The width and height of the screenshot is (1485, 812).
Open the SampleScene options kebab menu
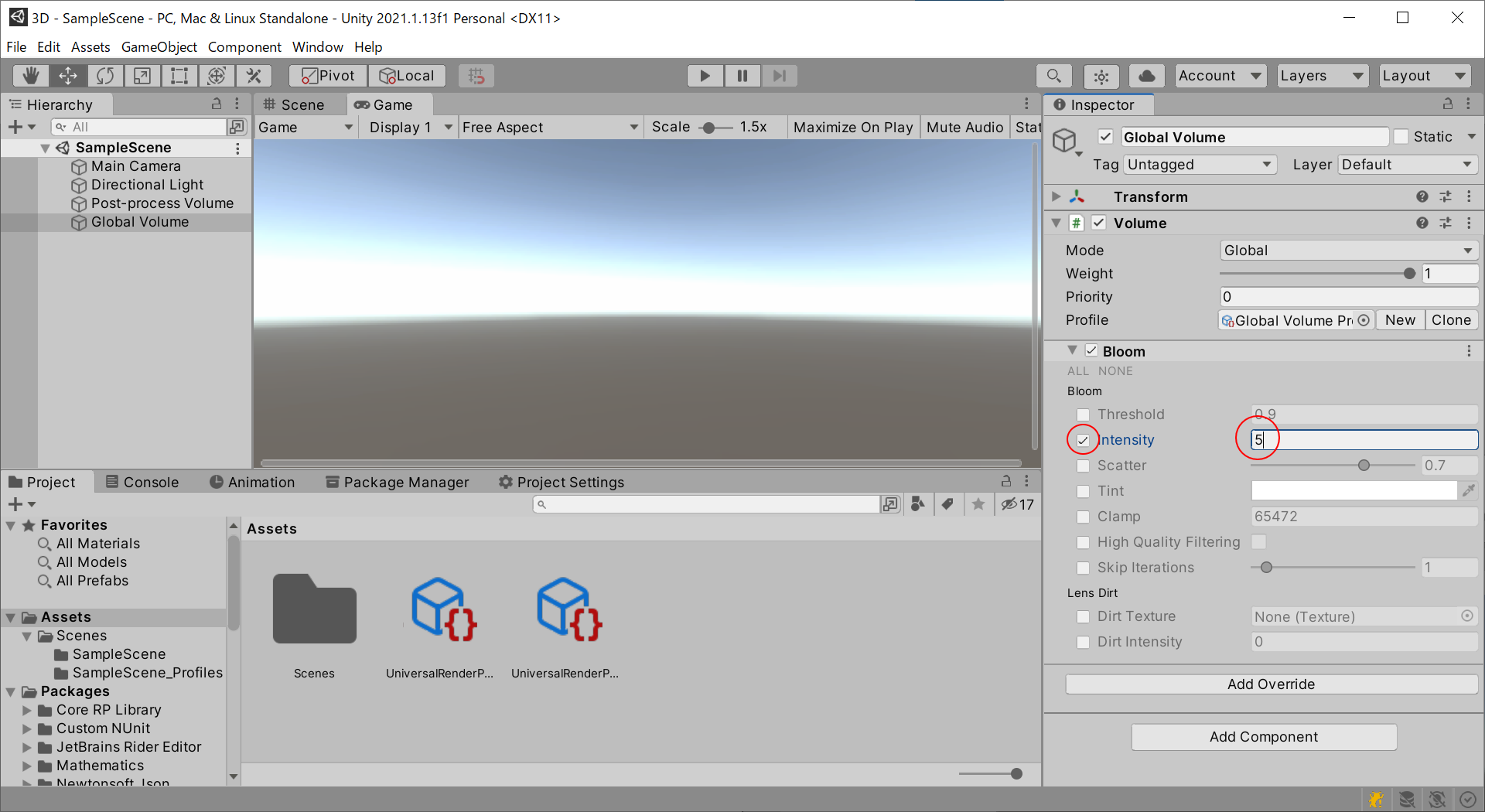[x=237, y=148]
